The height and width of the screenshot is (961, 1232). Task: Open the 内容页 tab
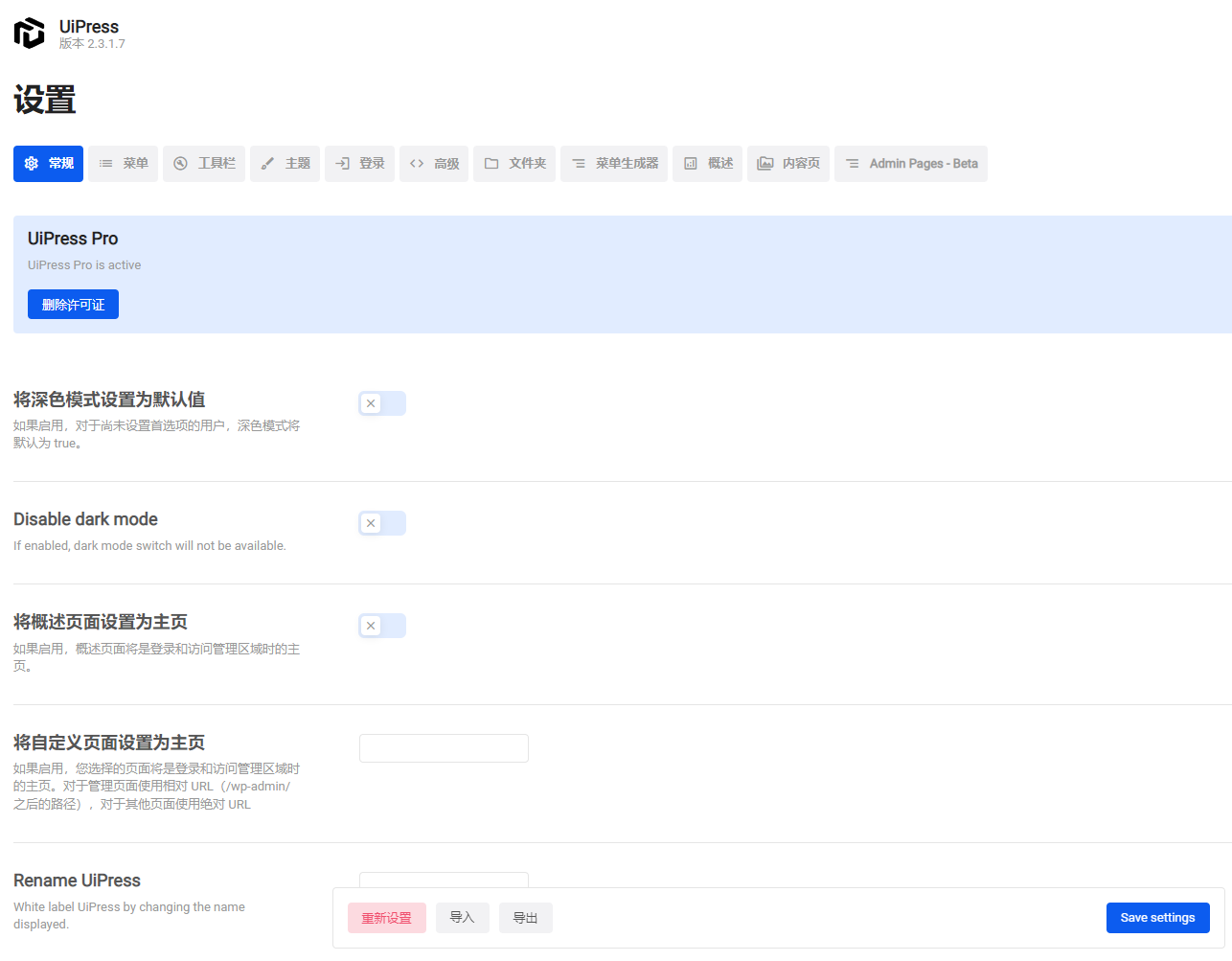click(x=788, y=164)
